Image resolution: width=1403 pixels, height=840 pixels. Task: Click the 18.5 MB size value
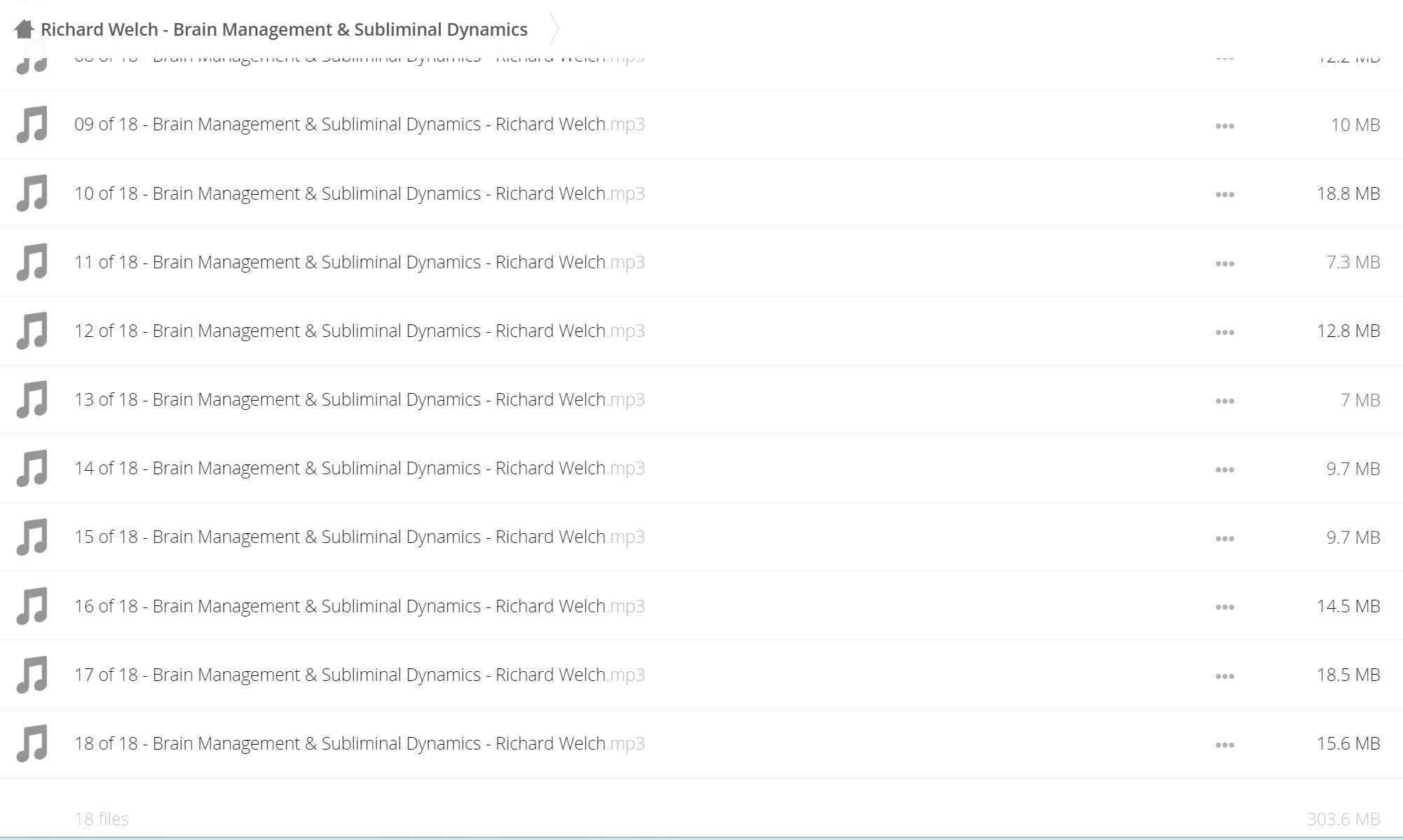[x=1348, y=675]
